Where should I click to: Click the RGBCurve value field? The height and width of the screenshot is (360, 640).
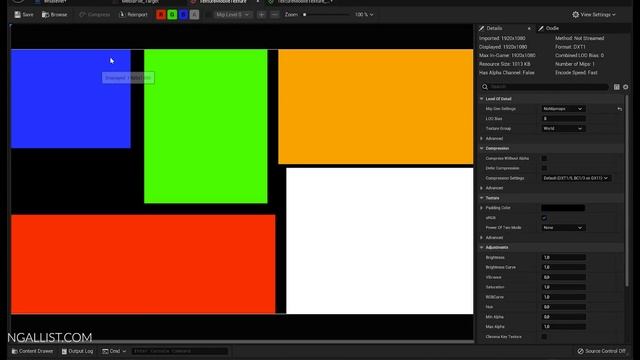click(563, 297)
